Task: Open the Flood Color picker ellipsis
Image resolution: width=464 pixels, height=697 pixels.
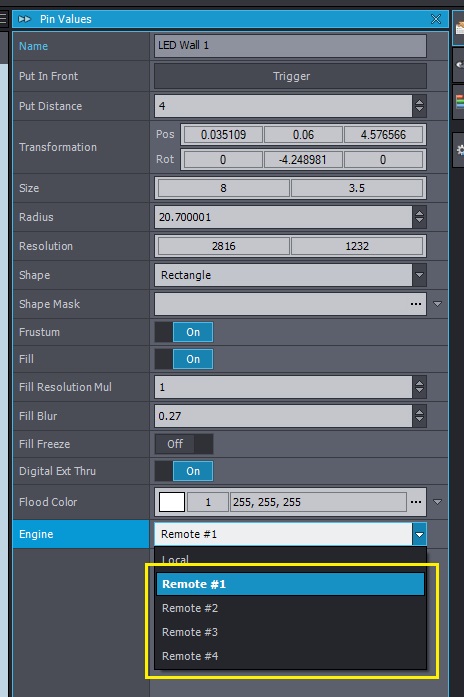Action: pos(416,502)
